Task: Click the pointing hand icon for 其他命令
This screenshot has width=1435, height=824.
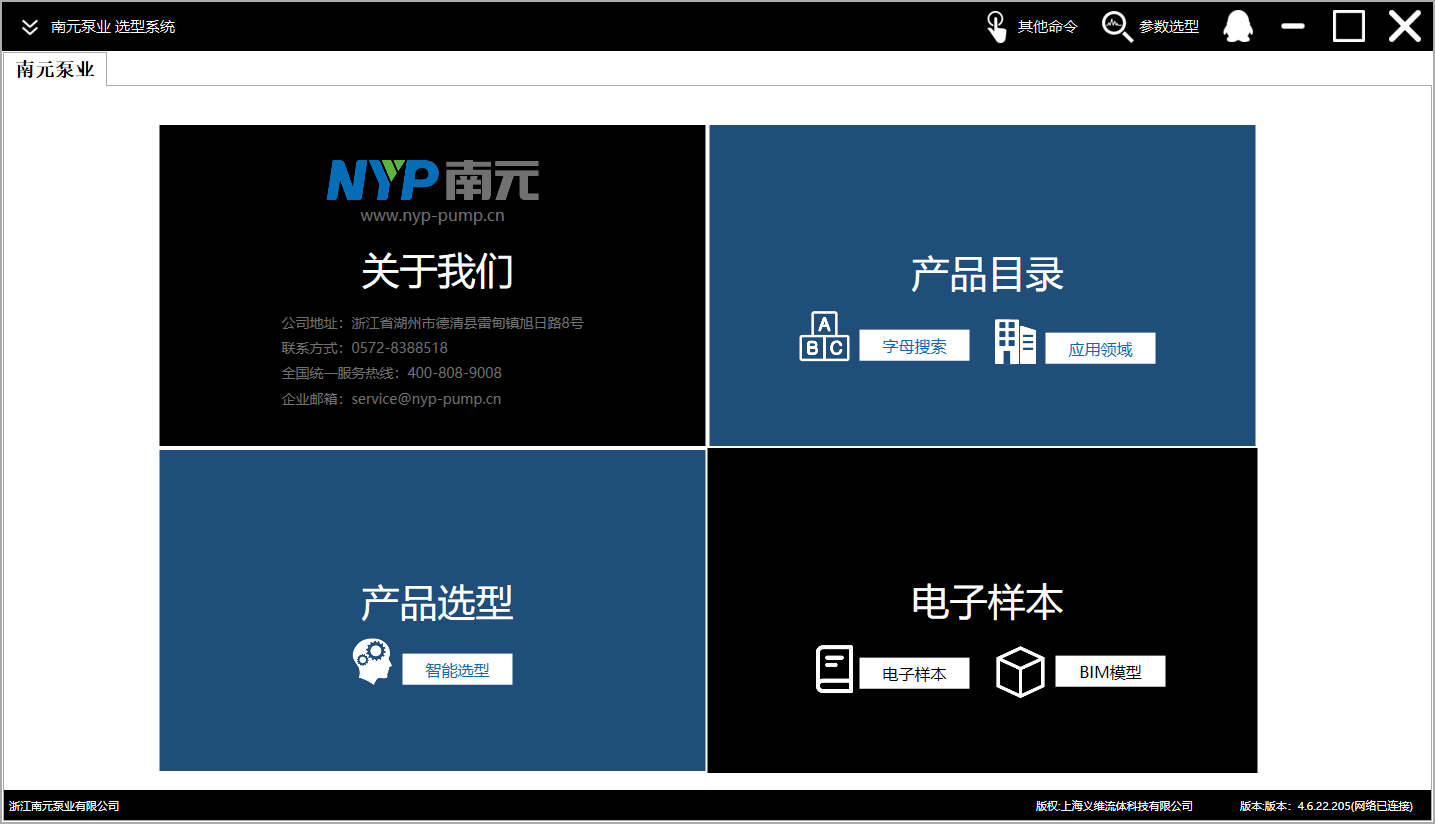Action: click(996, 27)
